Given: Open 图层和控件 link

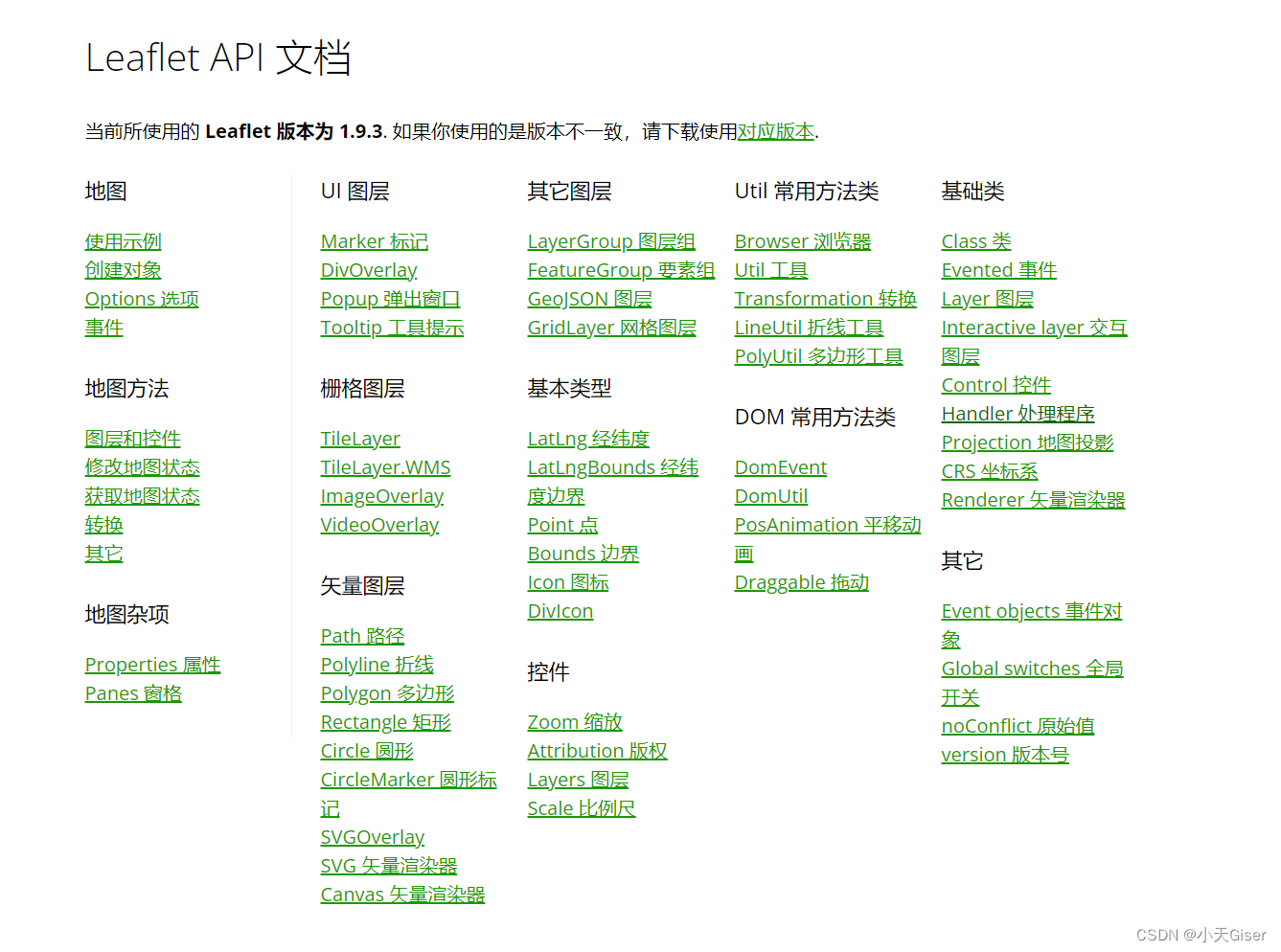Looking at the screenshot, I should coord(132,439).
